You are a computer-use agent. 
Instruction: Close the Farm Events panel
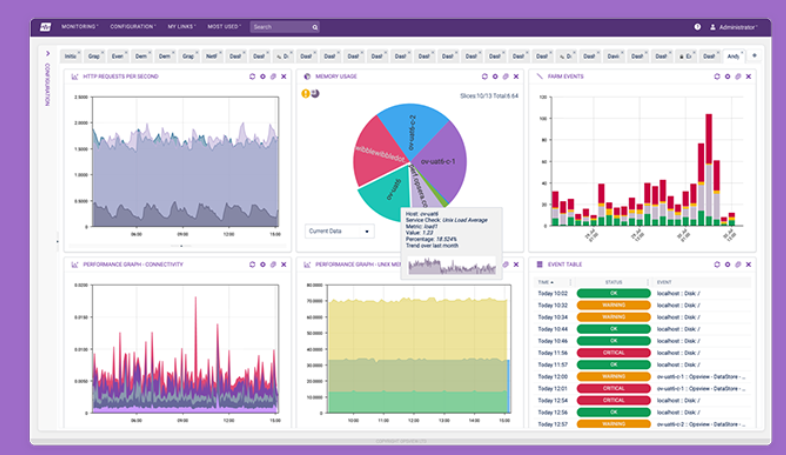[749, 76]
